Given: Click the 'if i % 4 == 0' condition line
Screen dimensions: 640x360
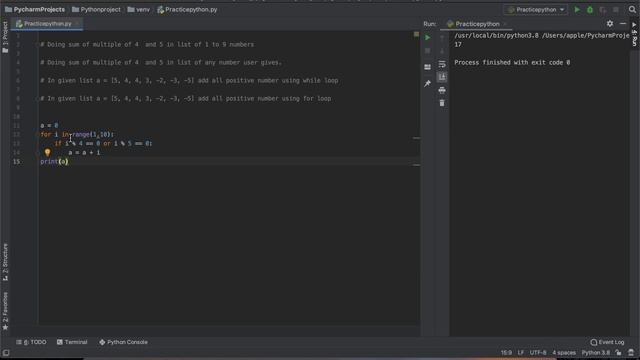Looking at the screenshot, I should [103, 143].
